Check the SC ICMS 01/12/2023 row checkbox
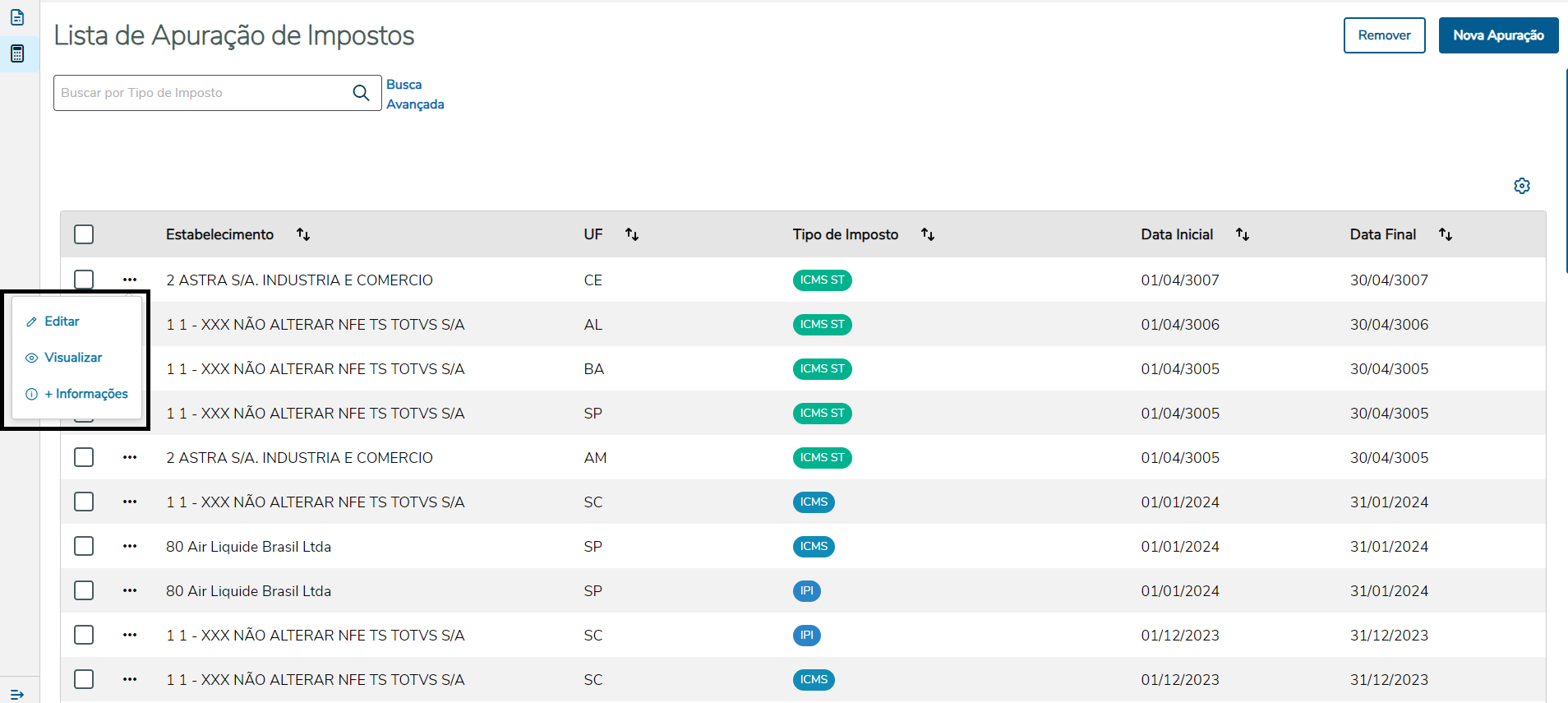 tap(84, 679)
